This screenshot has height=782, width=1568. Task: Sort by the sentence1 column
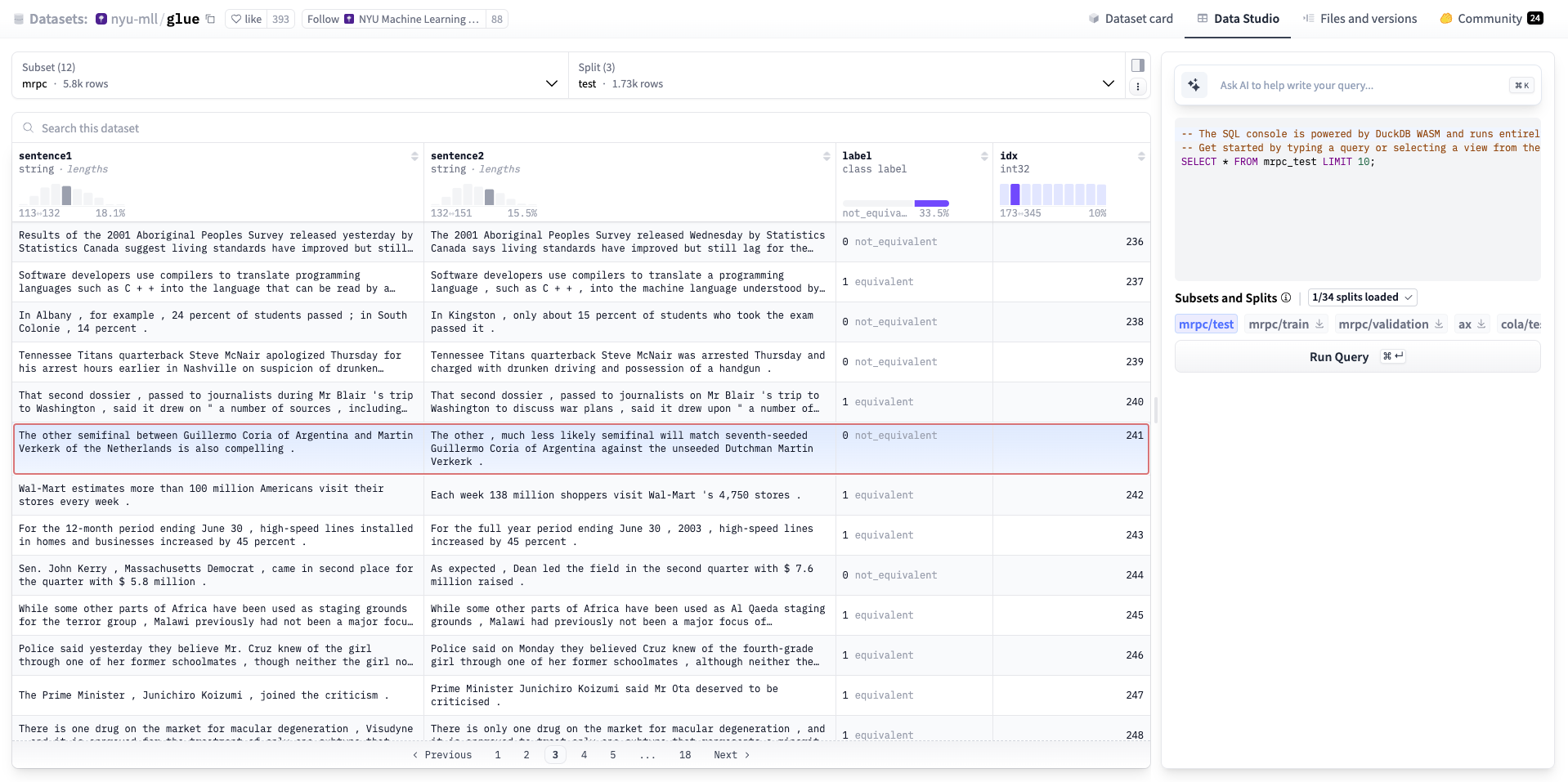pyautogui.click(x=414, y=156)
